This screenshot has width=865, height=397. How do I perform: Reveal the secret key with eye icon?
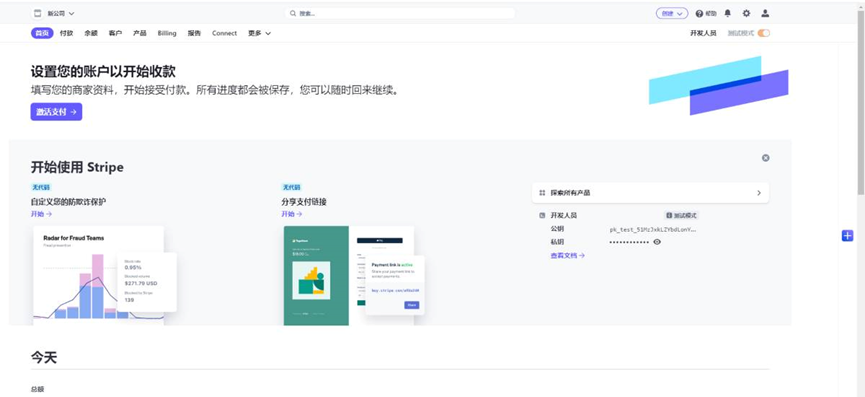tap(656, 242)
